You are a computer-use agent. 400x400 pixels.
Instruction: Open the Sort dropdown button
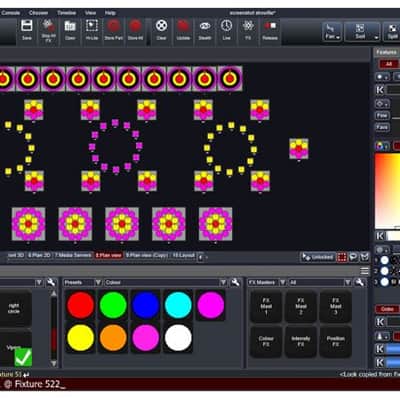362,32
